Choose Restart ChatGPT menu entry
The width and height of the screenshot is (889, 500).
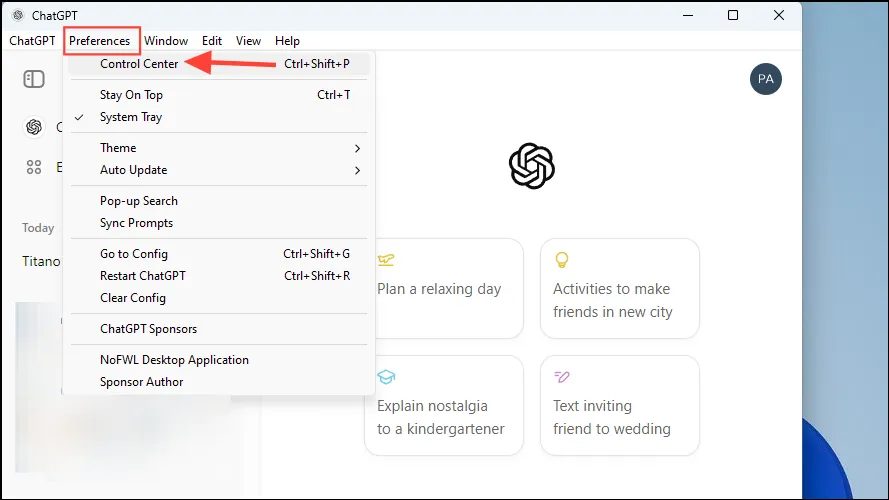click(143, 276)
